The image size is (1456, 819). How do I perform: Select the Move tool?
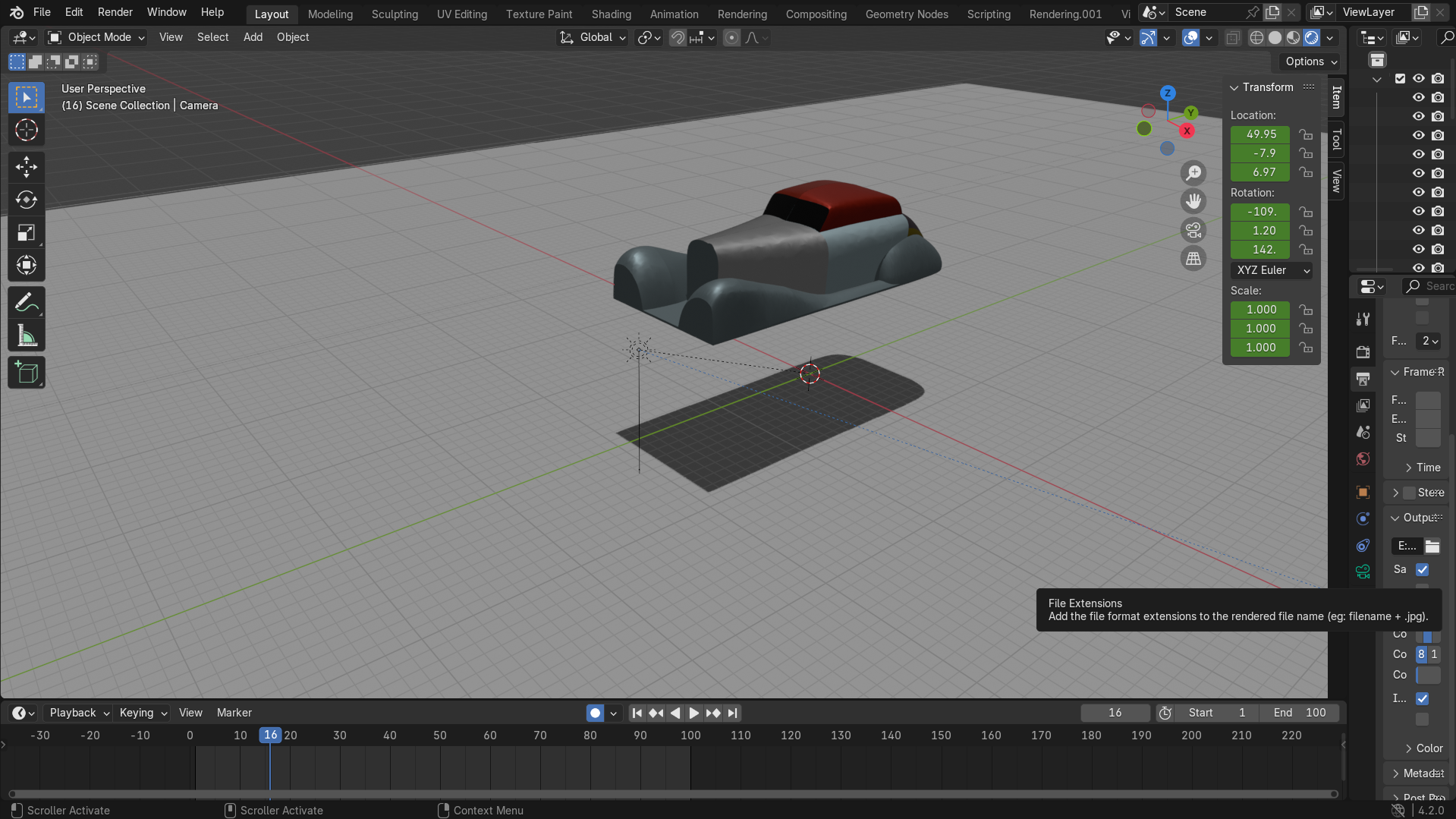[27, 167]
